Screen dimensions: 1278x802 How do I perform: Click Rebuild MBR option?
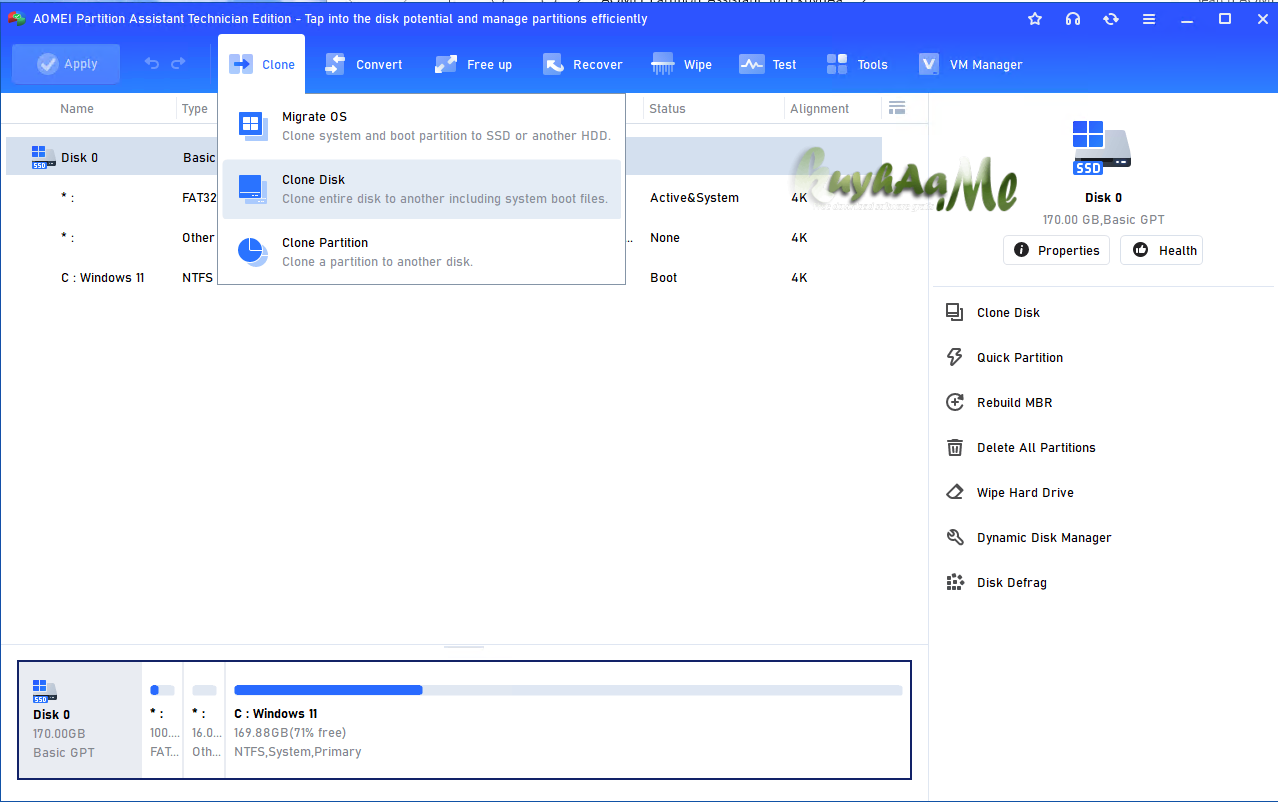[x=1014, y=402]
